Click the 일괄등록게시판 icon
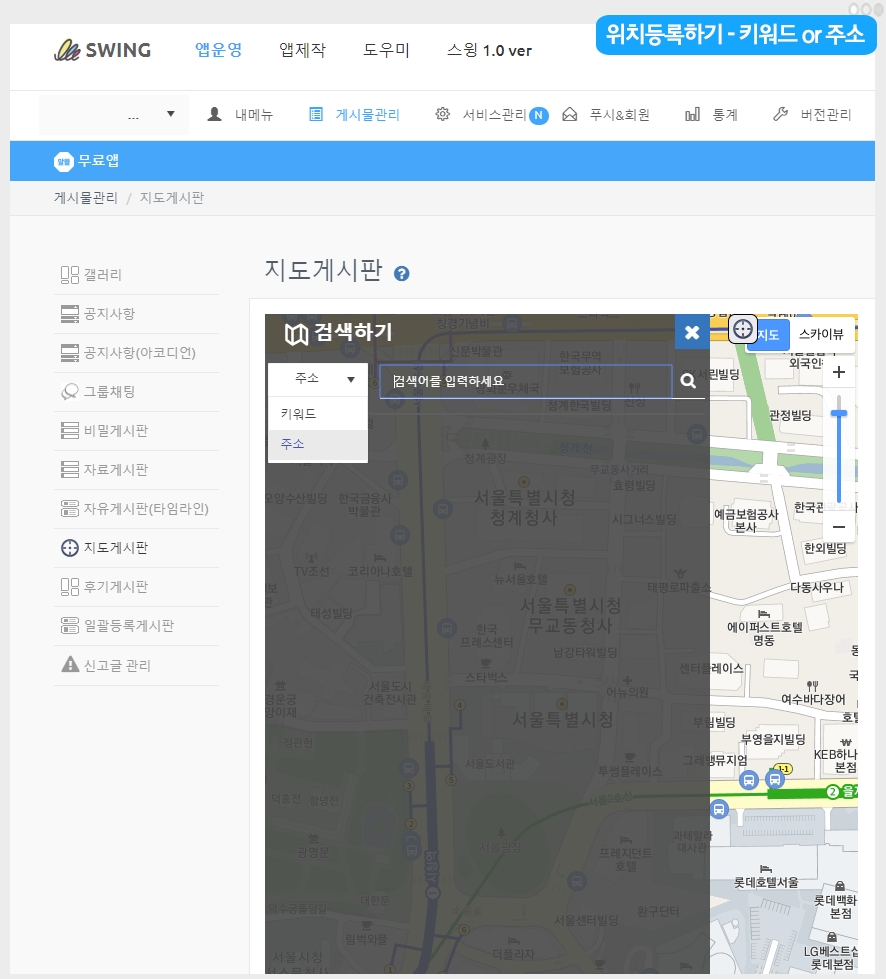 coord(69,626)
